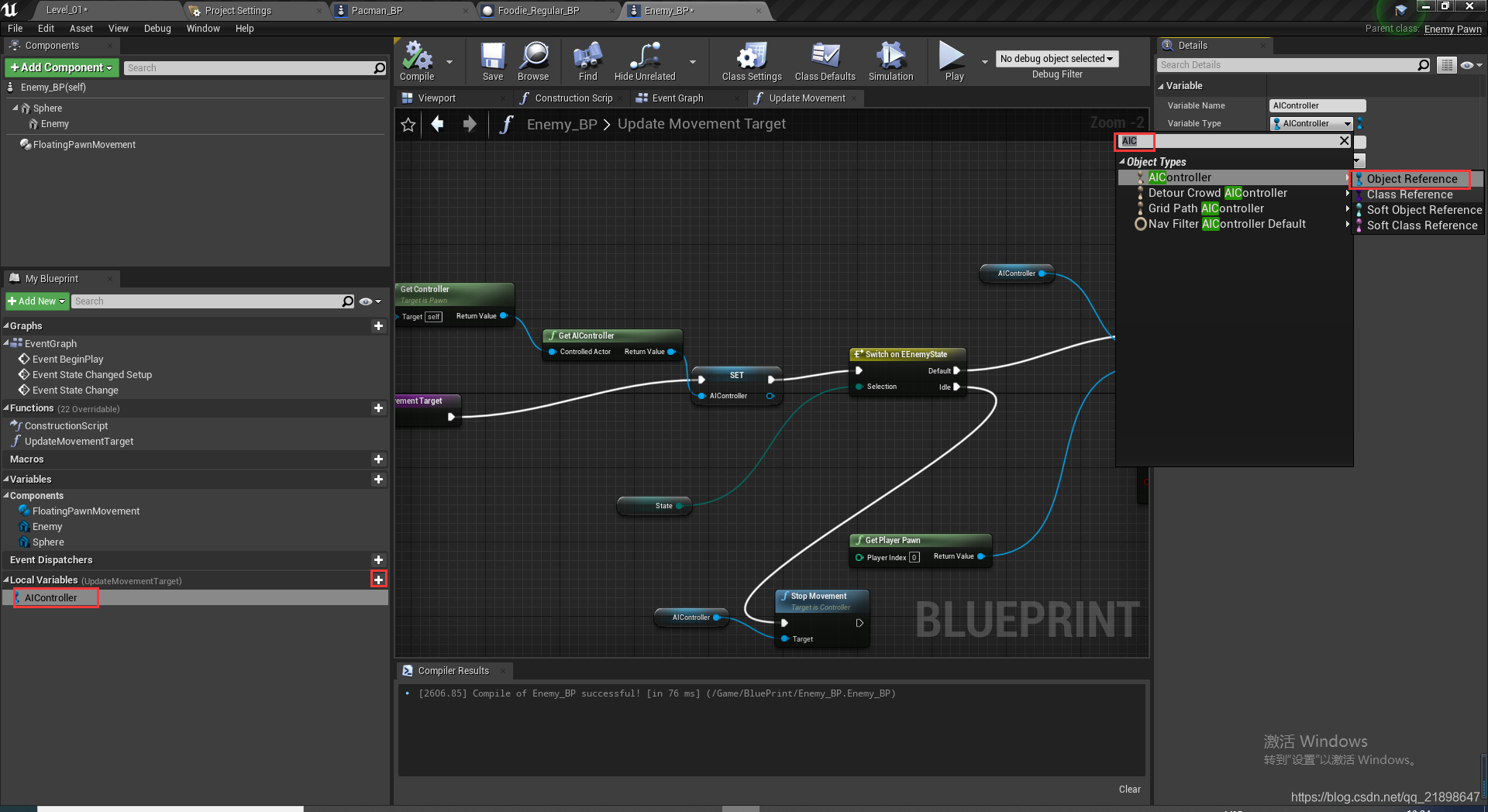The image size is (1488, 812).
Task: Add new function plus button
Action: click(x=378, y=408)
